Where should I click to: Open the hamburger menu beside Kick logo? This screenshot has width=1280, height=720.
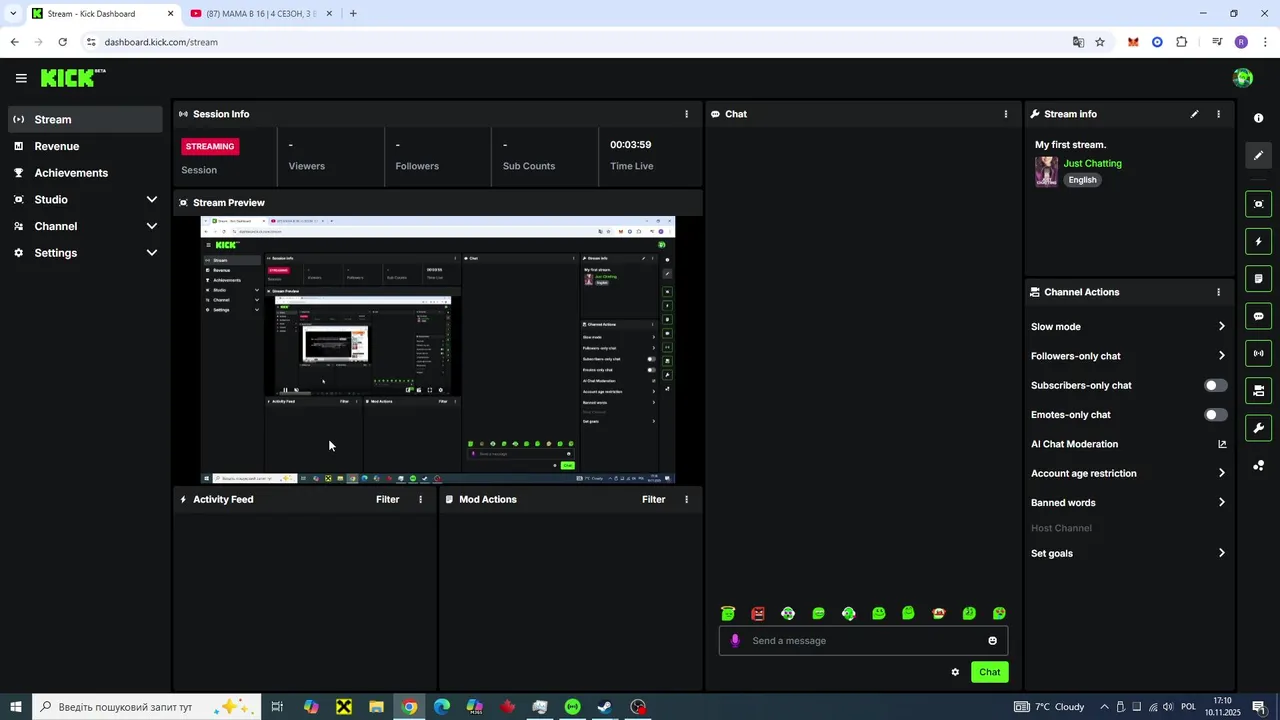pyautogui.click(x=21, y=78)
